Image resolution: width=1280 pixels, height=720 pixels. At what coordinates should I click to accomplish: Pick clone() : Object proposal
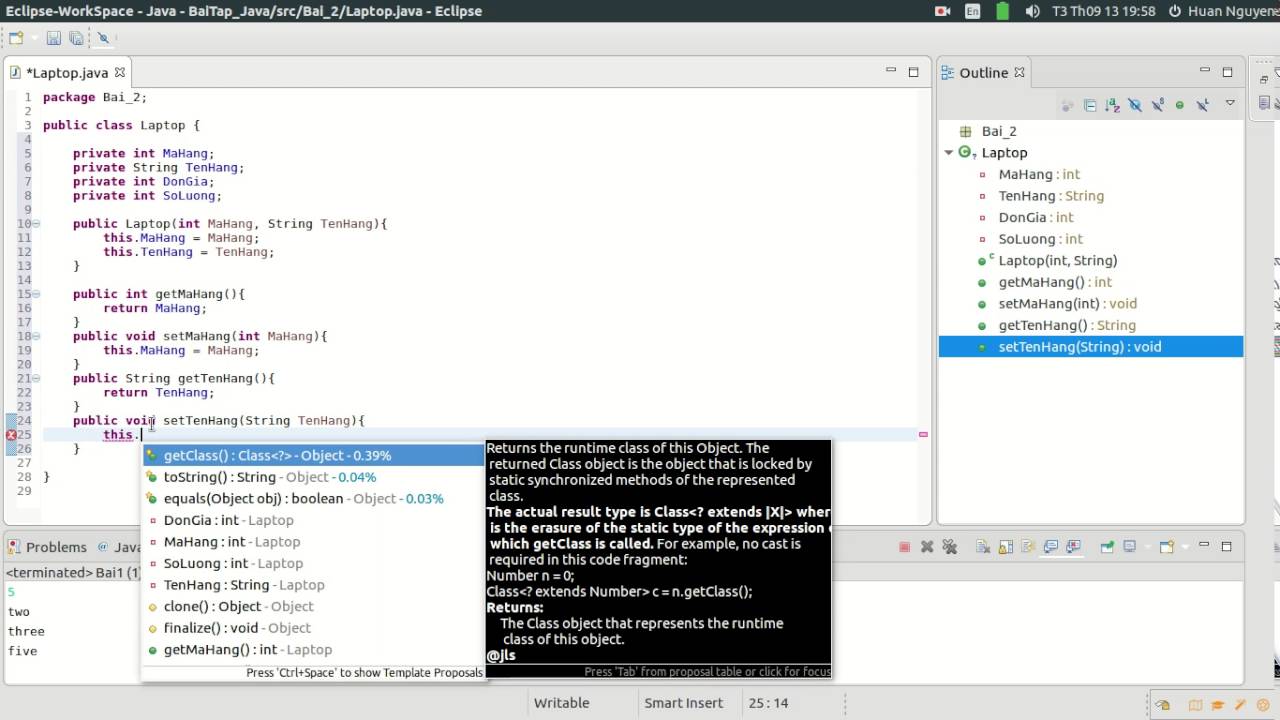[312, 606]
